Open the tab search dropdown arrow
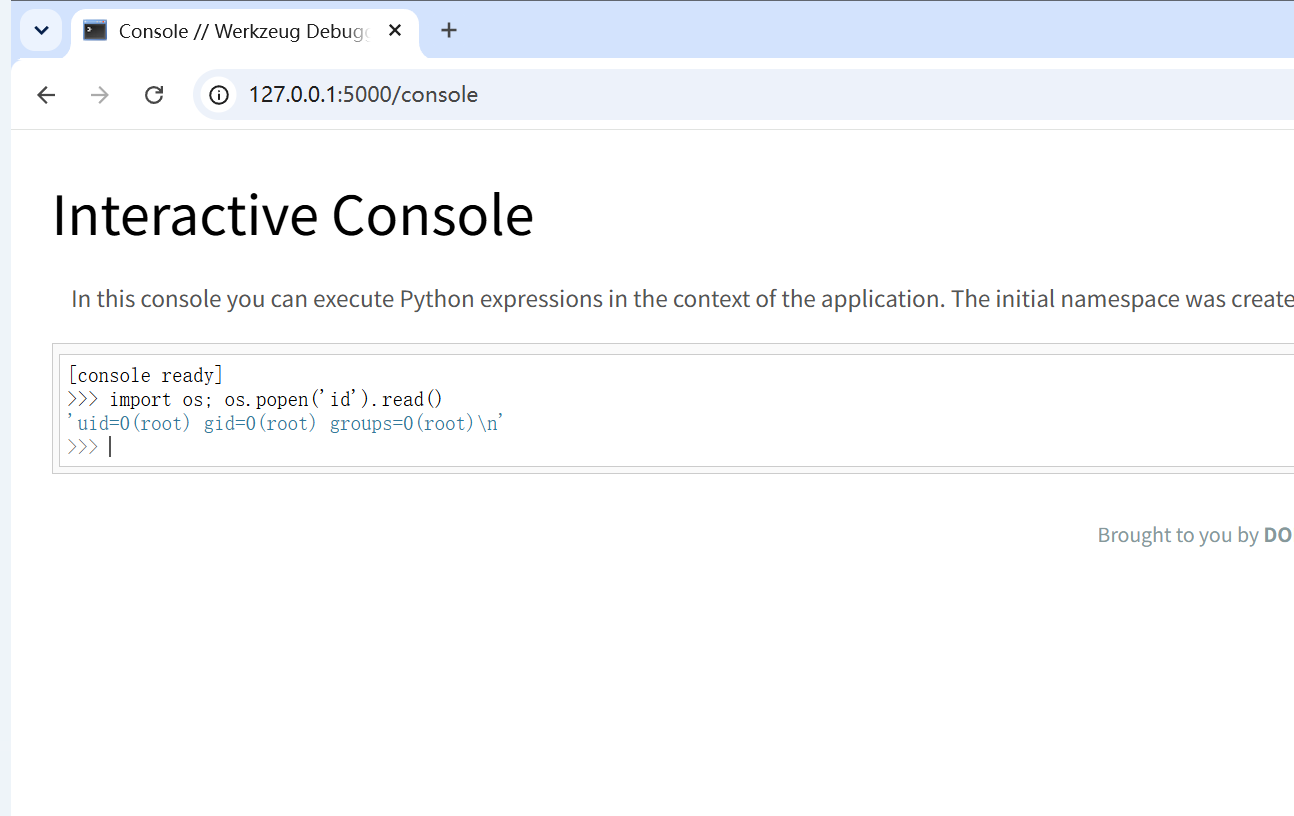 pyautogui.click(x=41, y=31)
